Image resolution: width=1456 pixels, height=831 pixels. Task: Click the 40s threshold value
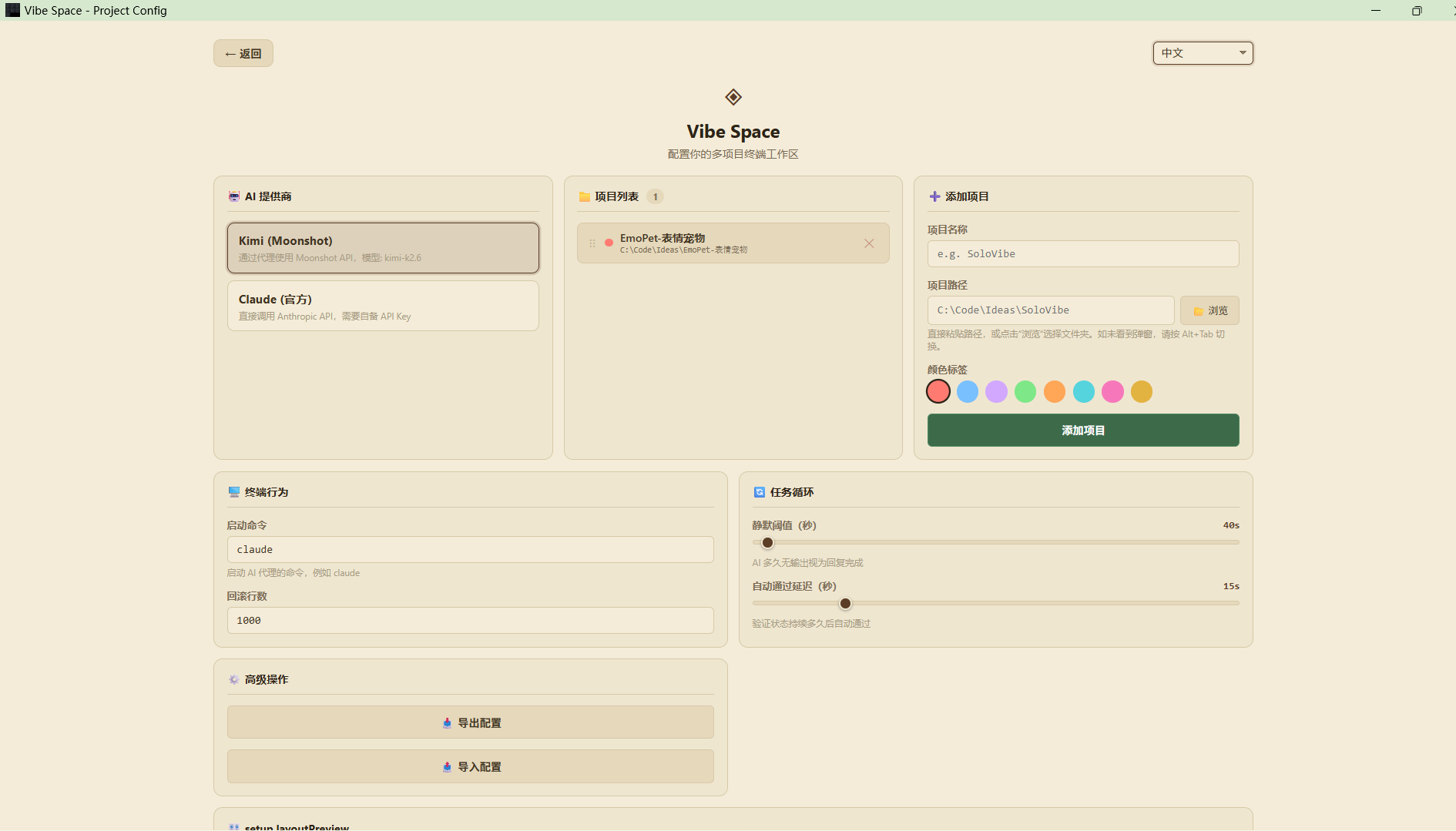[x=1231, y=525]
